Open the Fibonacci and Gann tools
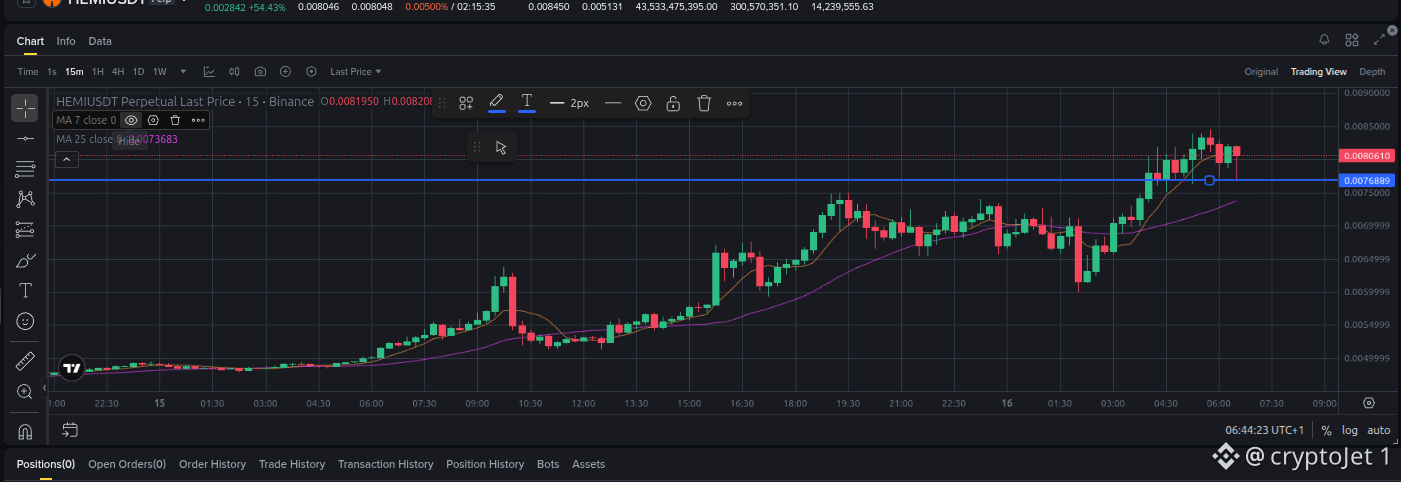The height and width of the screenshot is (482, 1401). point(25,169)
